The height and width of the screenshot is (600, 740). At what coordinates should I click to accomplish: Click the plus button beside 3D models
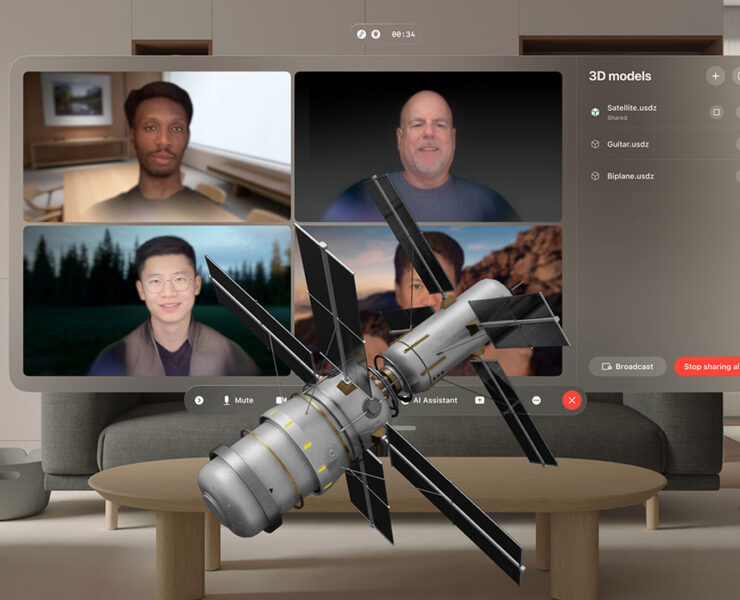(x=715, y=76)
